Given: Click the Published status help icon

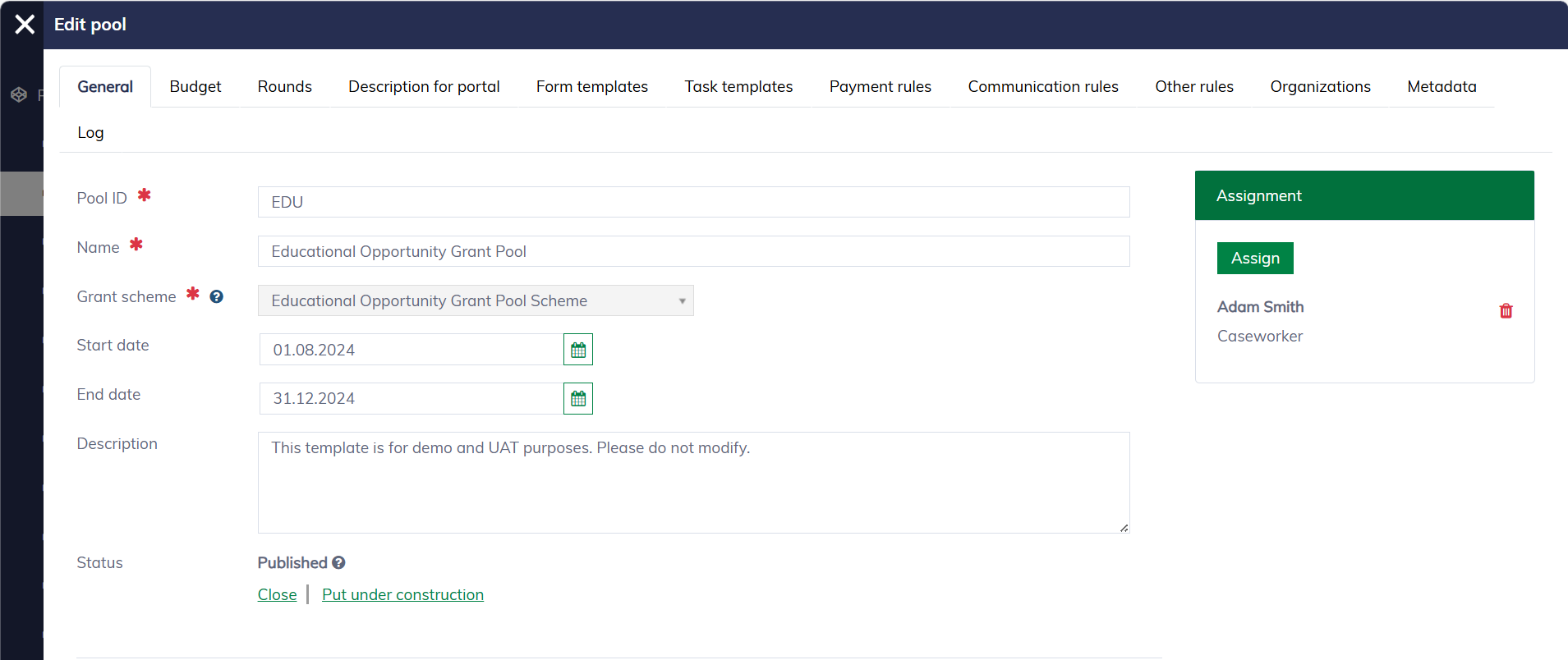Looking at the screenshot, I should (338, 563).
